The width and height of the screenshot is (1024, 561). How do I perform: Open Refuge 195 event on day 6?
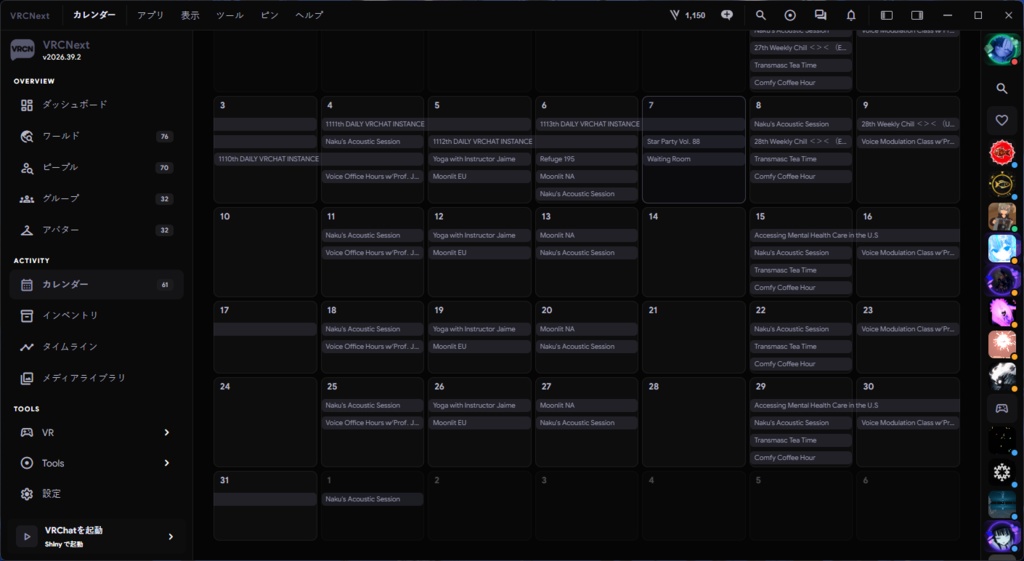point(586,159)
